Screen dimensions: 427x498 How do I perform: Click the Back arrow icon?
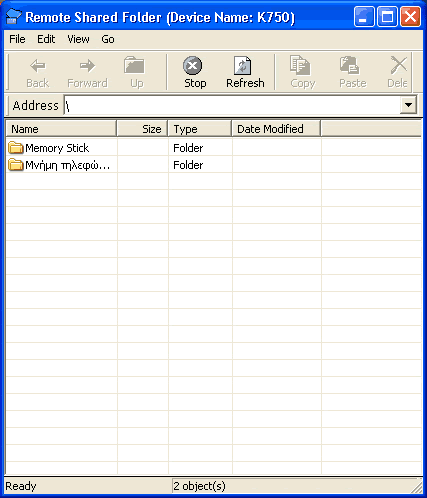[x=38, y=66]
